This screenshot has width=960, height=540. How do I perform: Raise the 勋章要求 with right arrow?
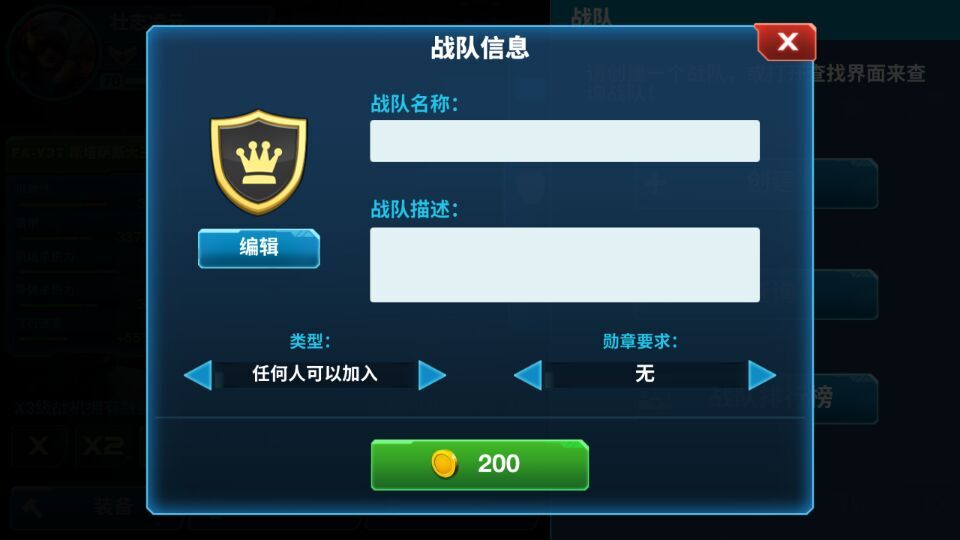762,375
